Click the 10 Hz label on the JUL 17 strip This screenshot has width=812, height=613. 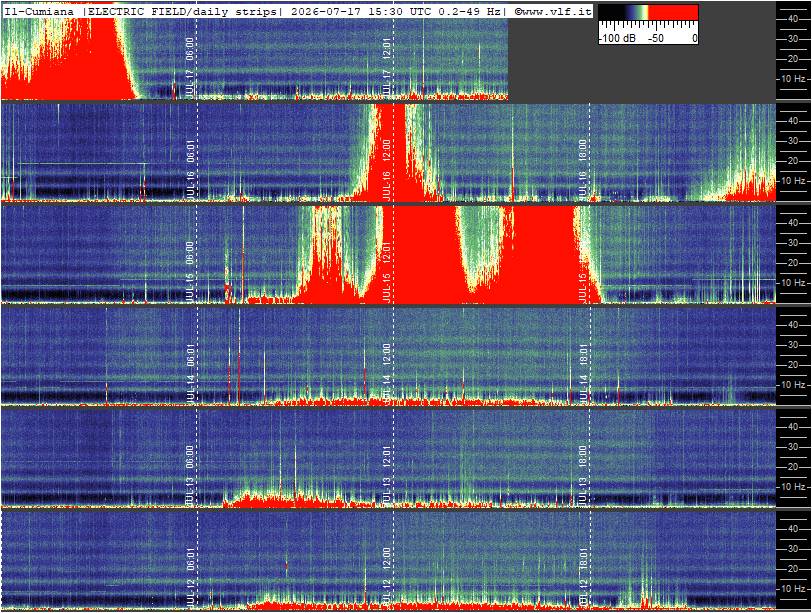click(x=793, y=79)
